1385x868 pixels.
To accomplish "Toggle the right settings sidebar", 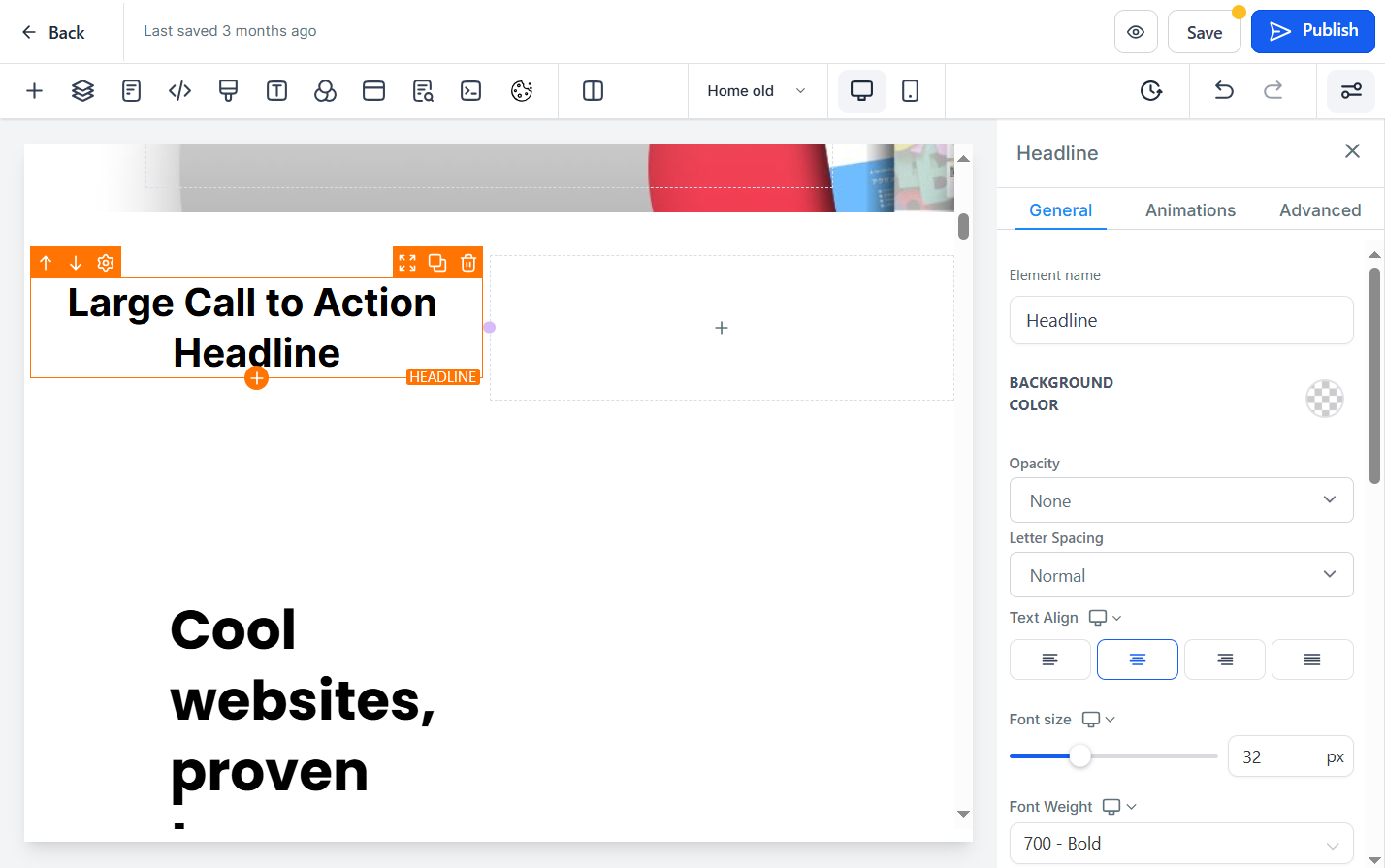I will 1351,91.
